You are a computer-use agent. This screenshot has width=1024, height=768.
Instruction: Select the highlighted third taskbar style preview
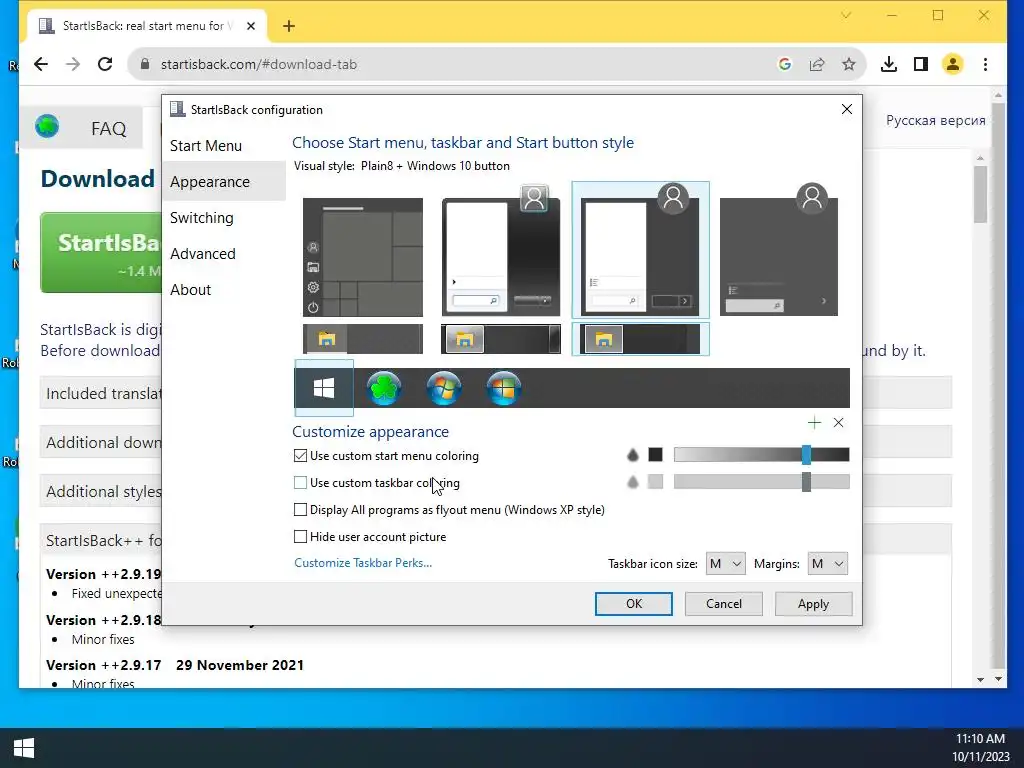[x=641, y=339]
